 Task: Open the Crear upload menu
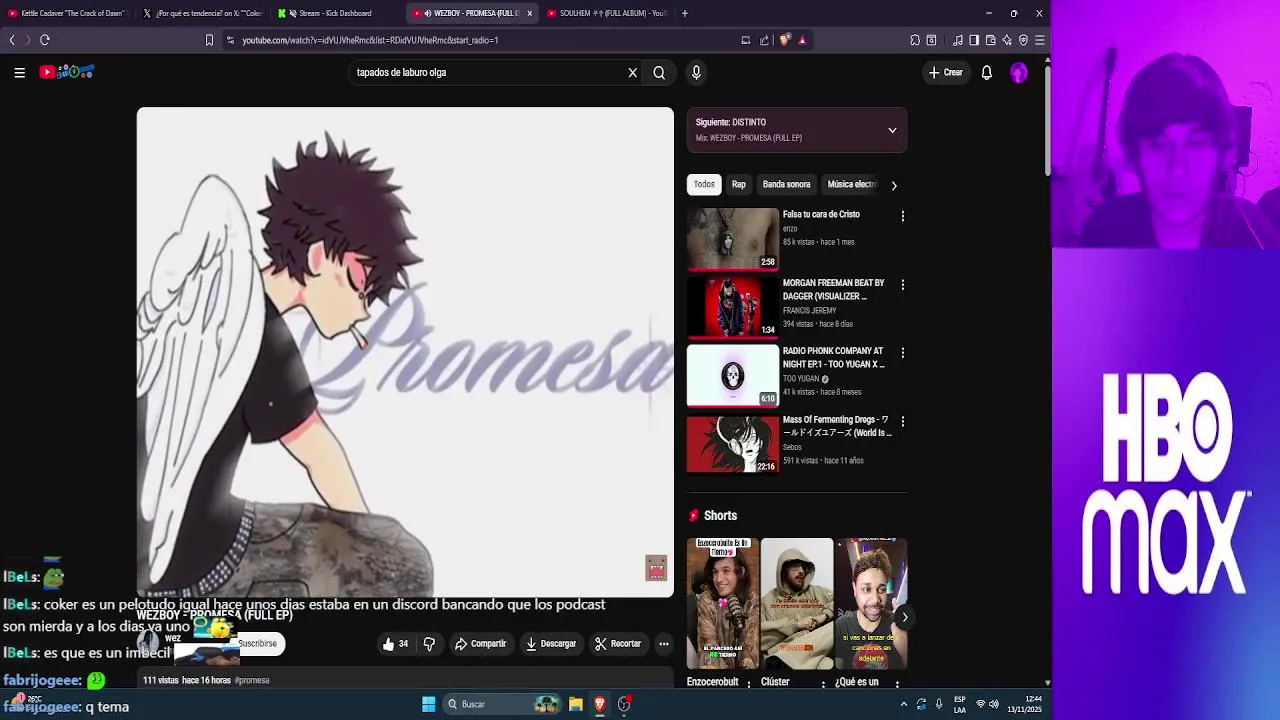tap(945, 72)
